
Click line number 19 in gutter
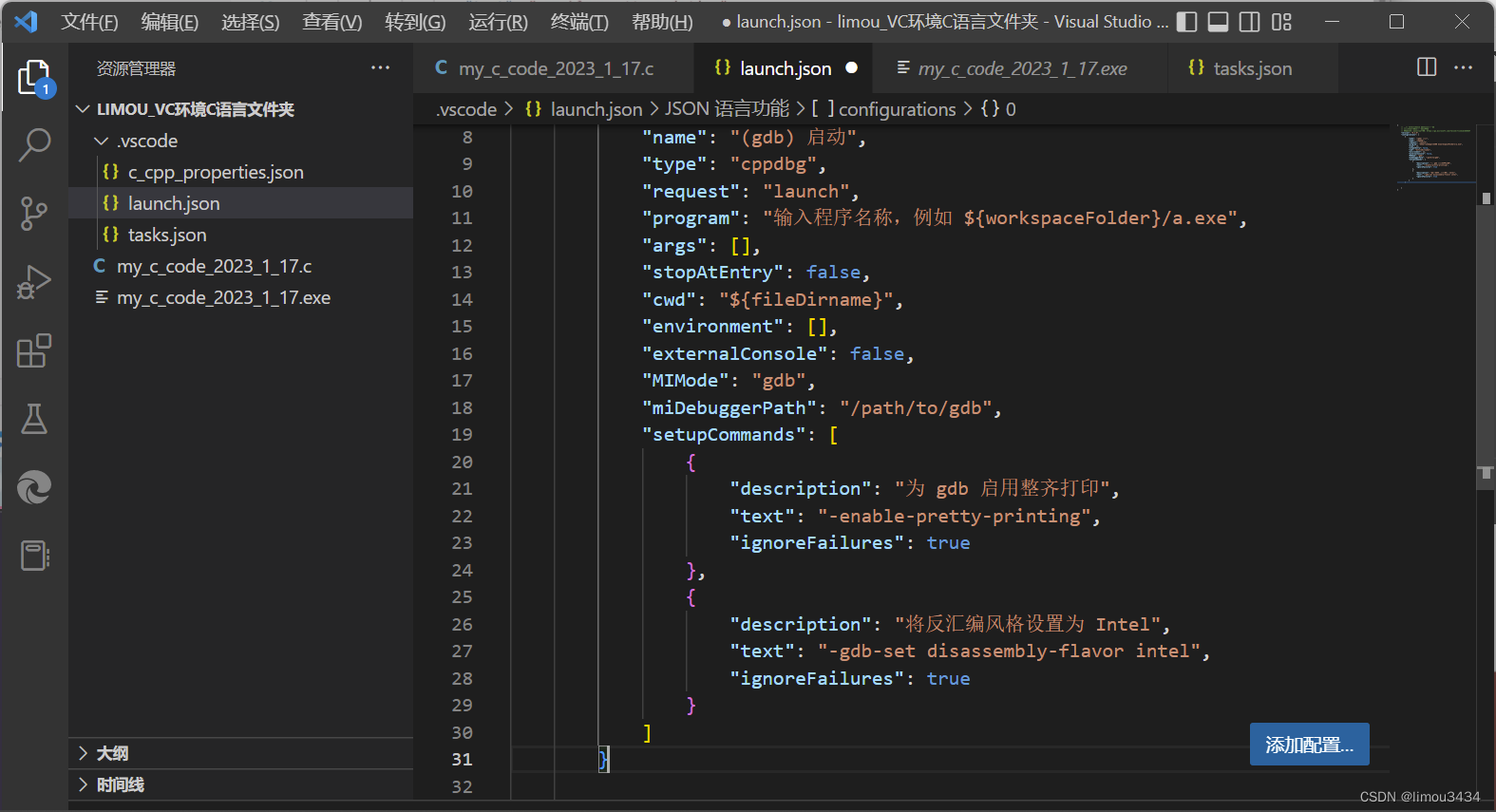pos(462,435)
